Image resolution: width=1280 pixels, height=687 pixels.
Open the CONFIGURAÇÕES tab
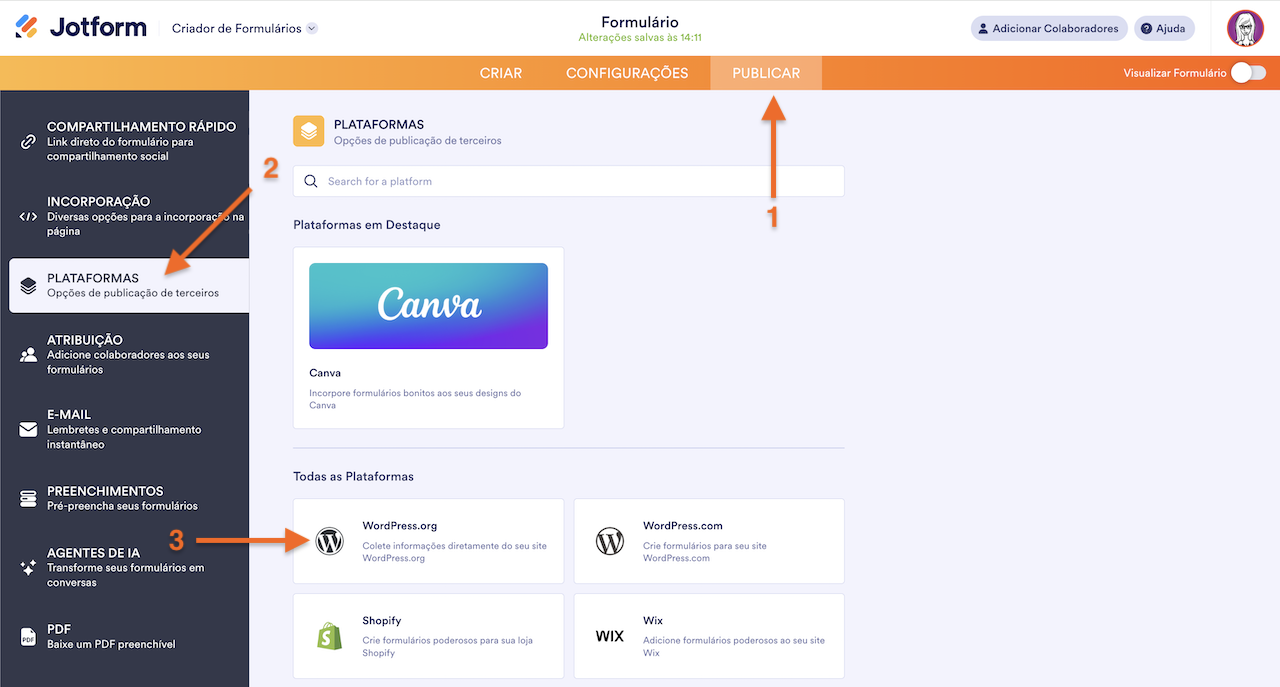(627, 72)
